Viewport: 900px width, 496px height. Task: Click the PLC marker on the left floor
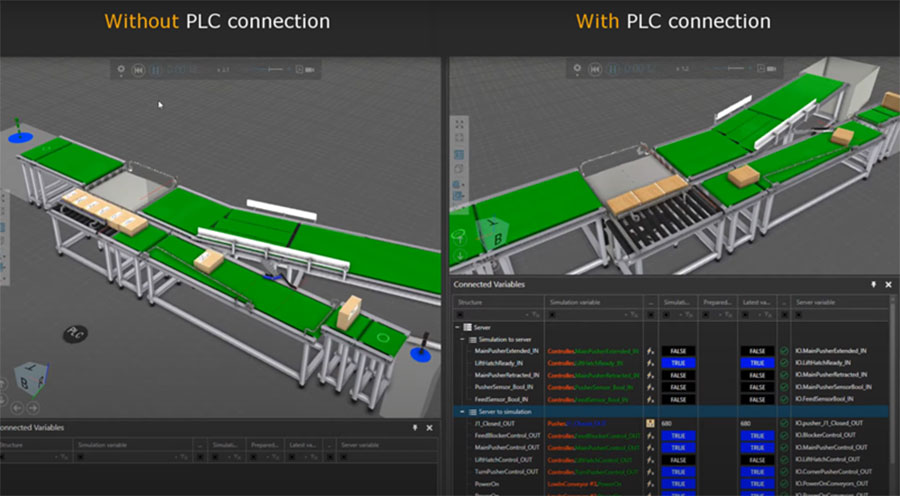pyautogui.click(x=73, y=332)
